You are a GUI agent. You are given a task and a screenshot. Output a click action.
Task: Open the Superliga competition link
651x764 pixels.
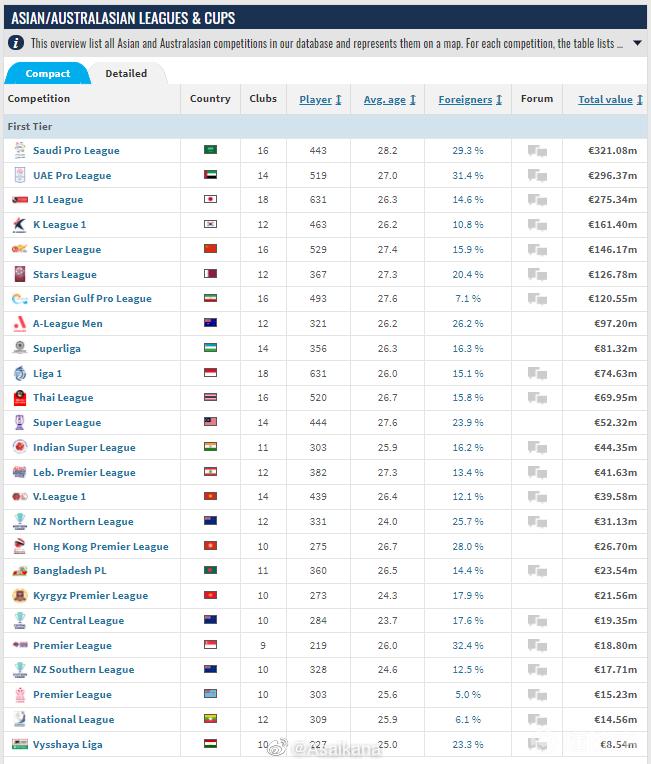click(57, 348)
